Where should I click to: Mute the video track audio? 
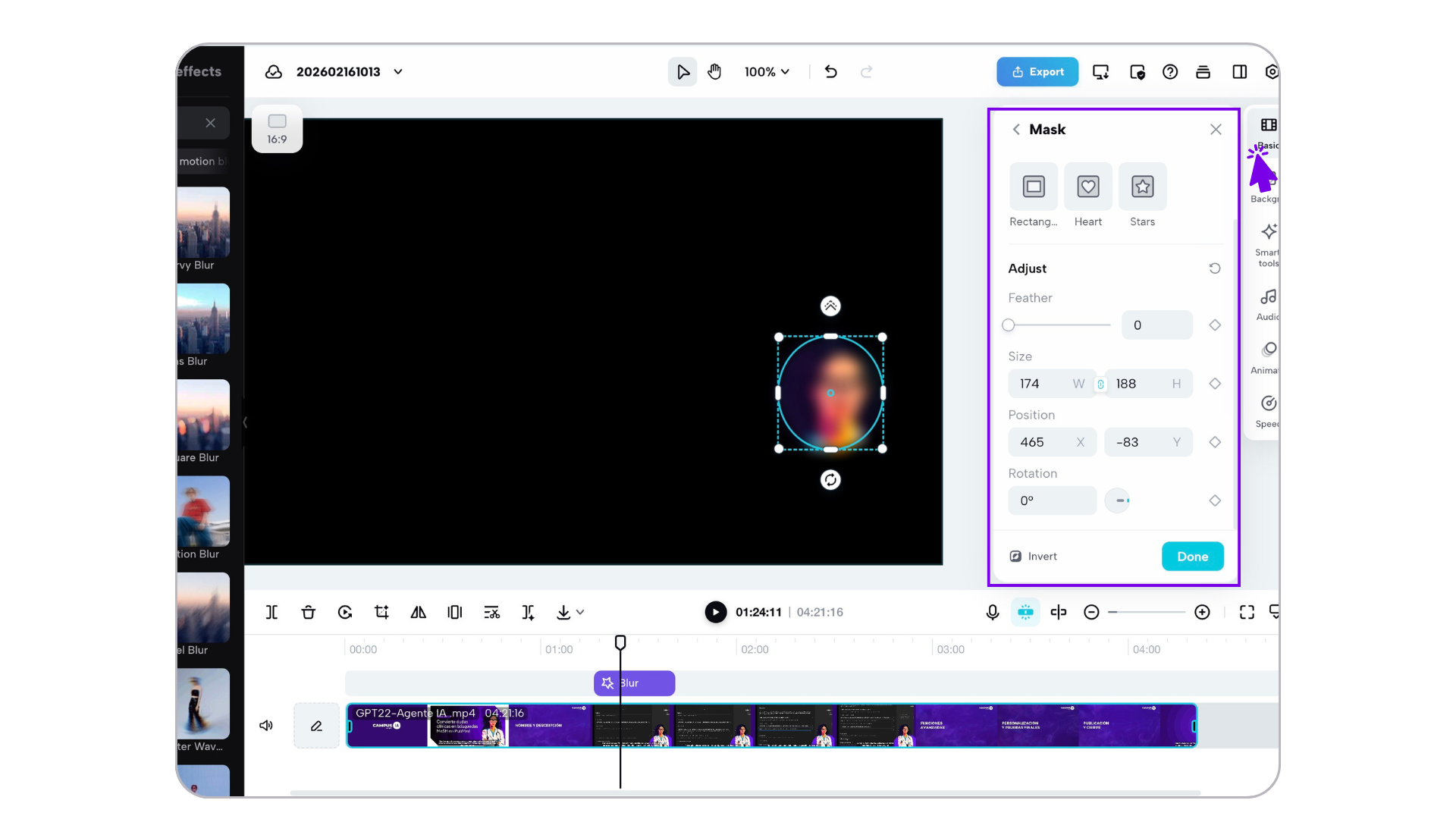pyautogui.click(x=266, y=726)
